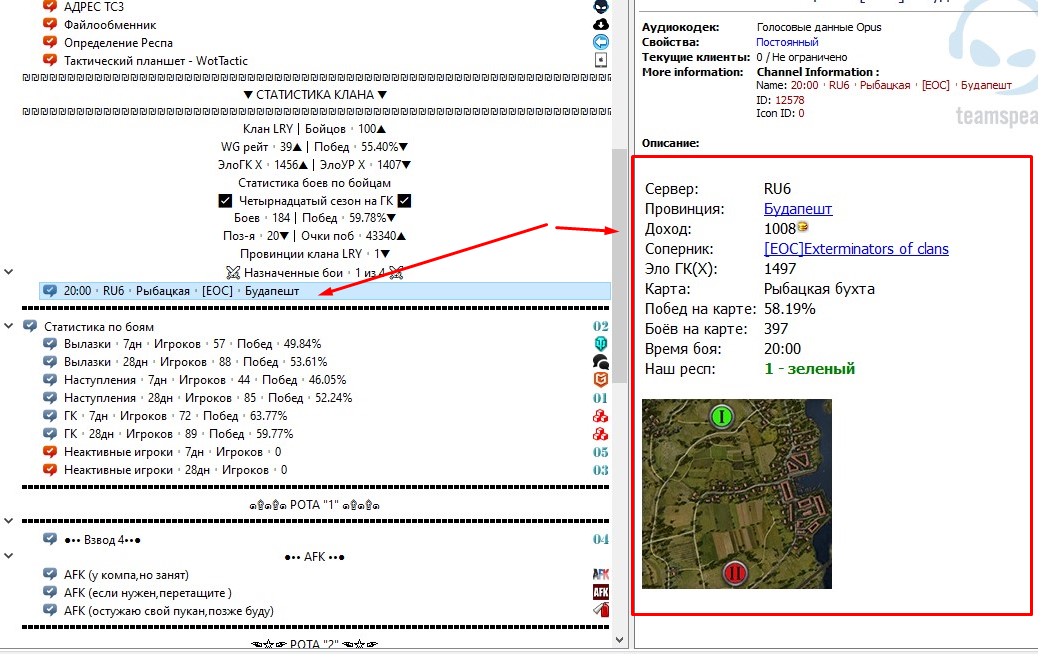
Task: Click the green spawn marker I on the map
Action: [721, 416]
